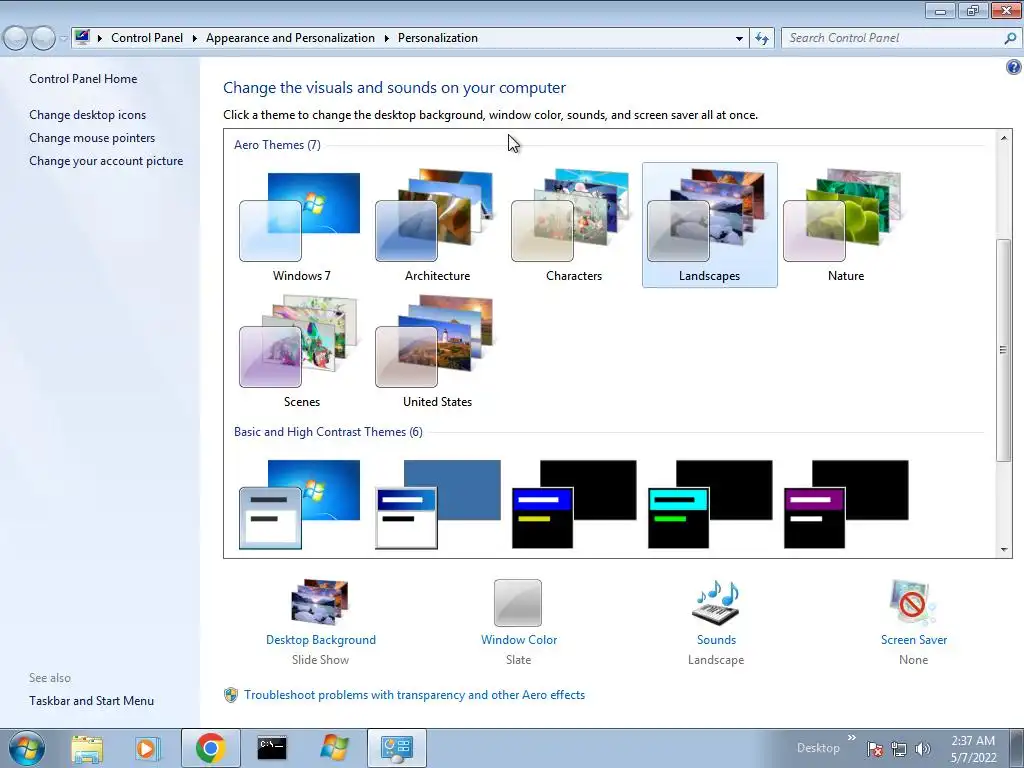Click the search magnifier icon
Screen dimensions: 1024x768
1010,39
